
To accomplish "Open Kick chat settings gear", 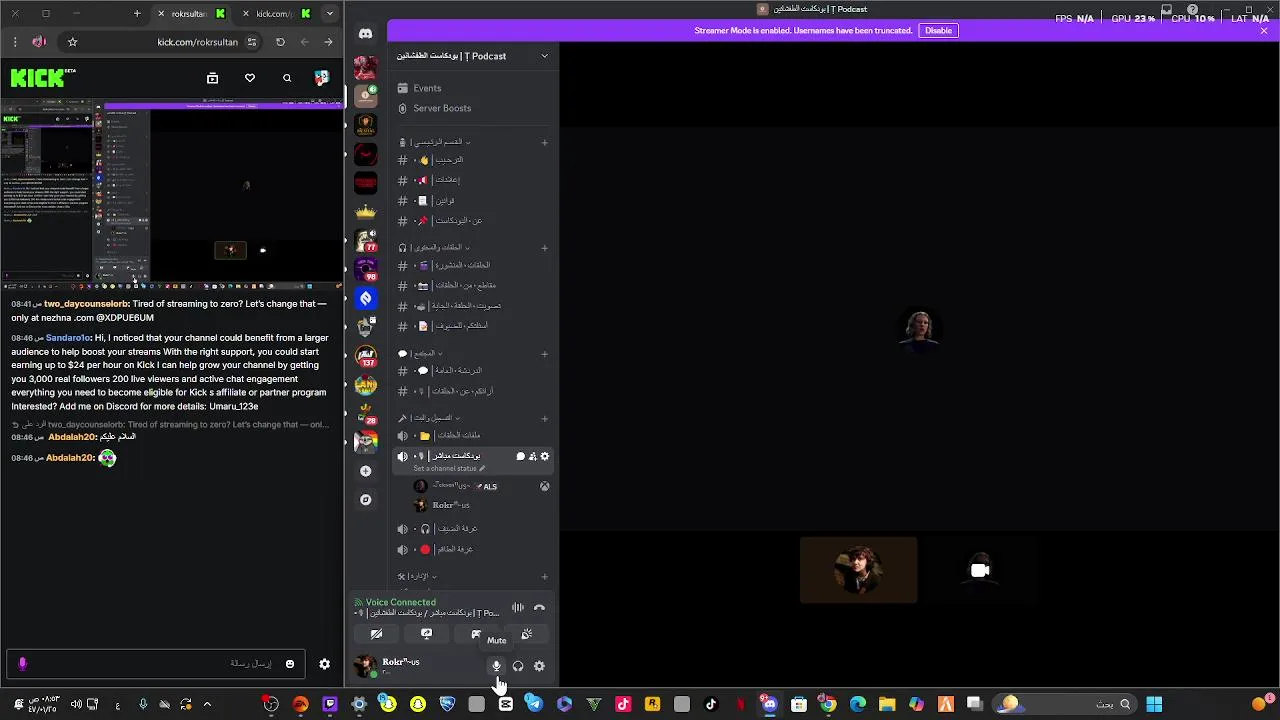I will tap(324, 664).
